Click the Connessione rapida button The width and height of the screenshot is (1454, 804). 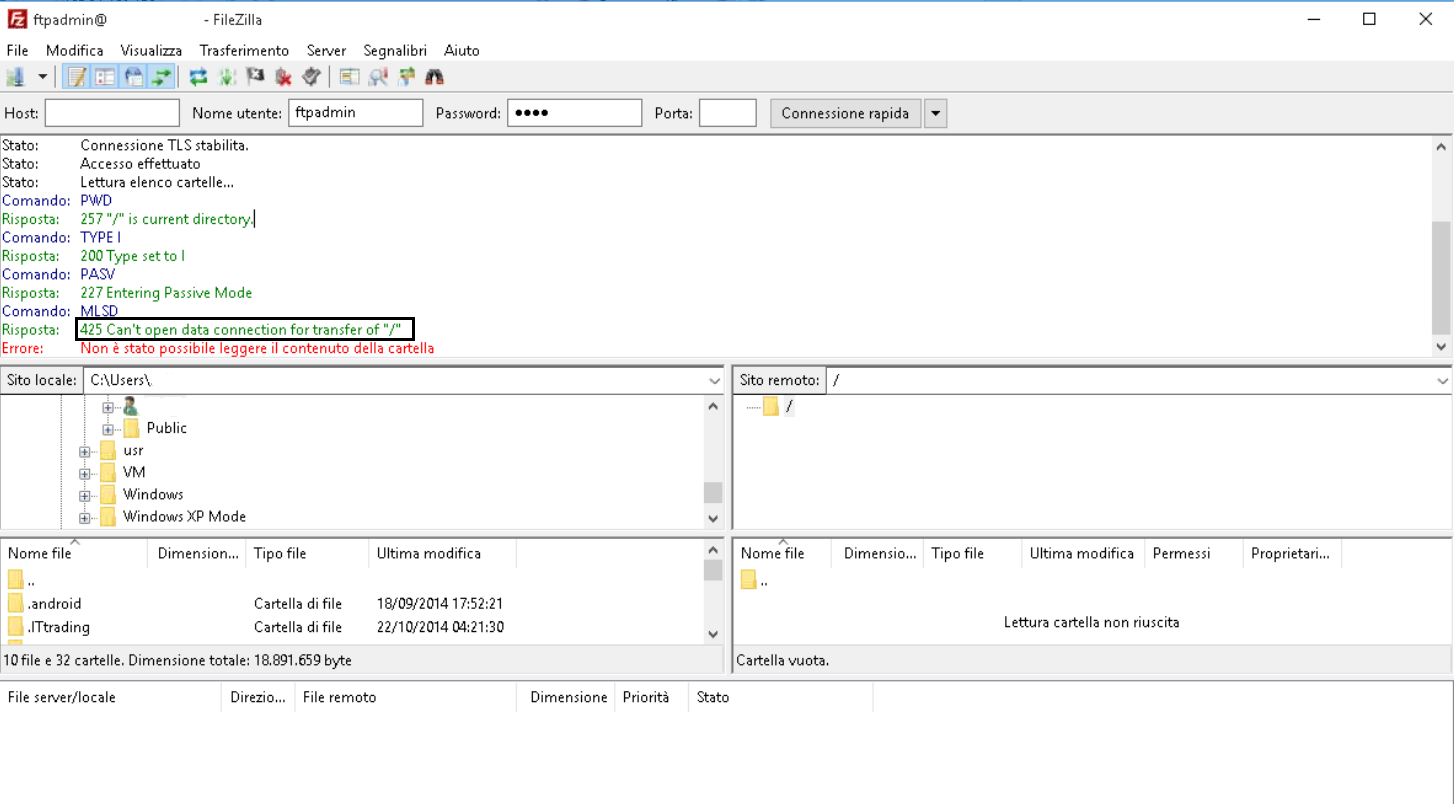pos(845,113)
